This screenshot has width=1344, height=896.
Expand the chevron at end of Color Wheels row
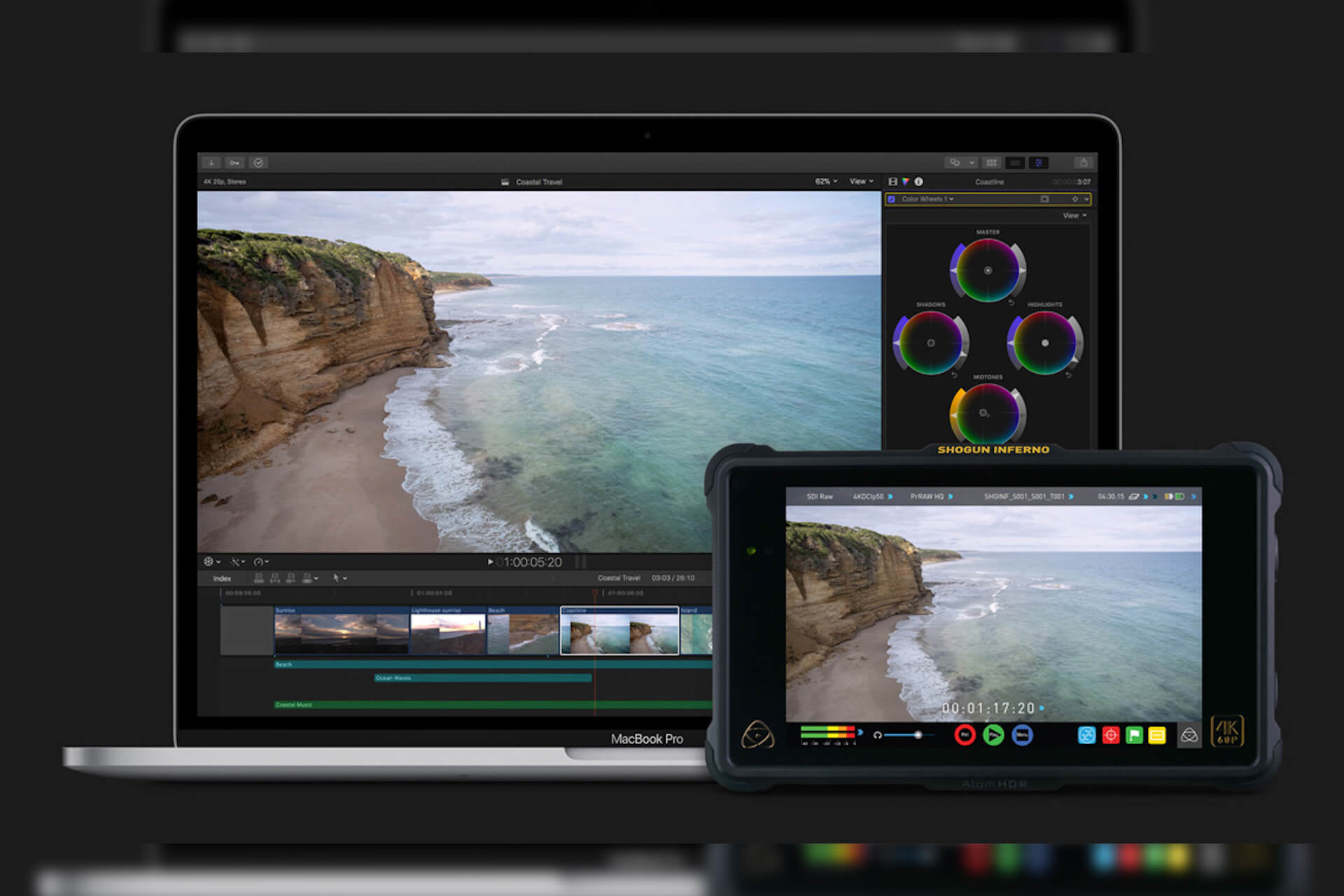click(x=1086, y=199)
